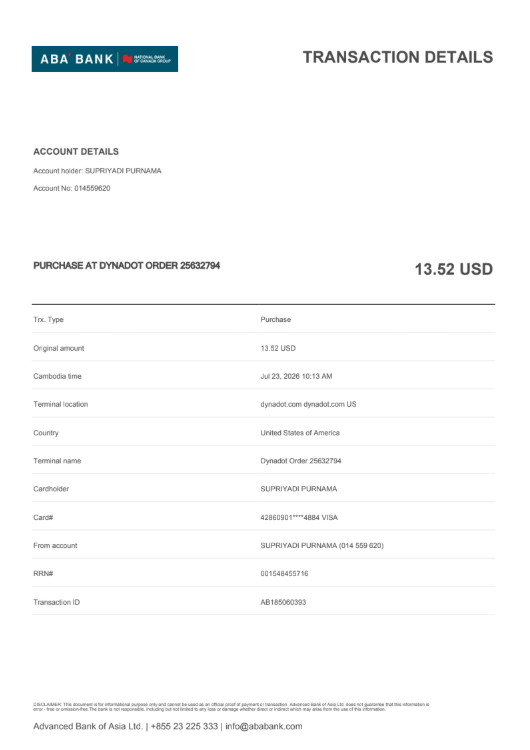Click account holder name SUPRIYADI PURNAMA
This screenshot has width=530, height=750.
(123, 171)
